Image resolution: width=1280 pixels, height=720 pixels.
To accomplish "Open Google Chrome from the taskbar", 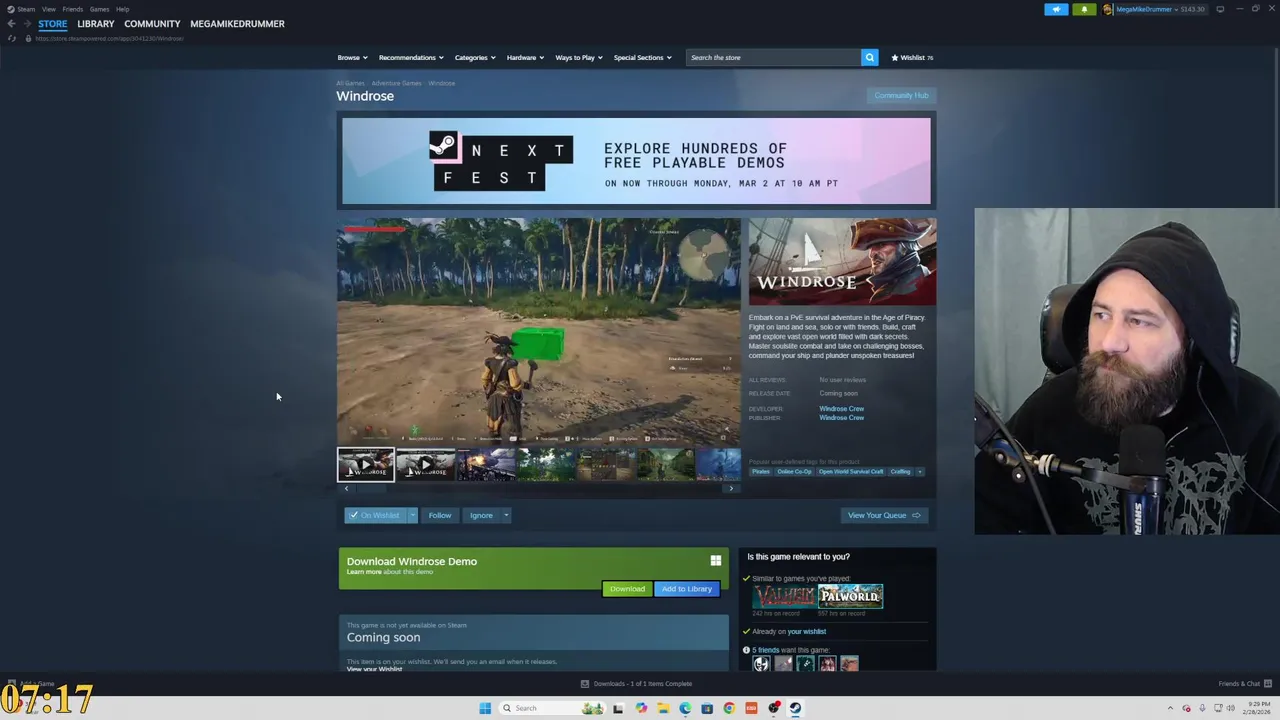I will [729, 708].
